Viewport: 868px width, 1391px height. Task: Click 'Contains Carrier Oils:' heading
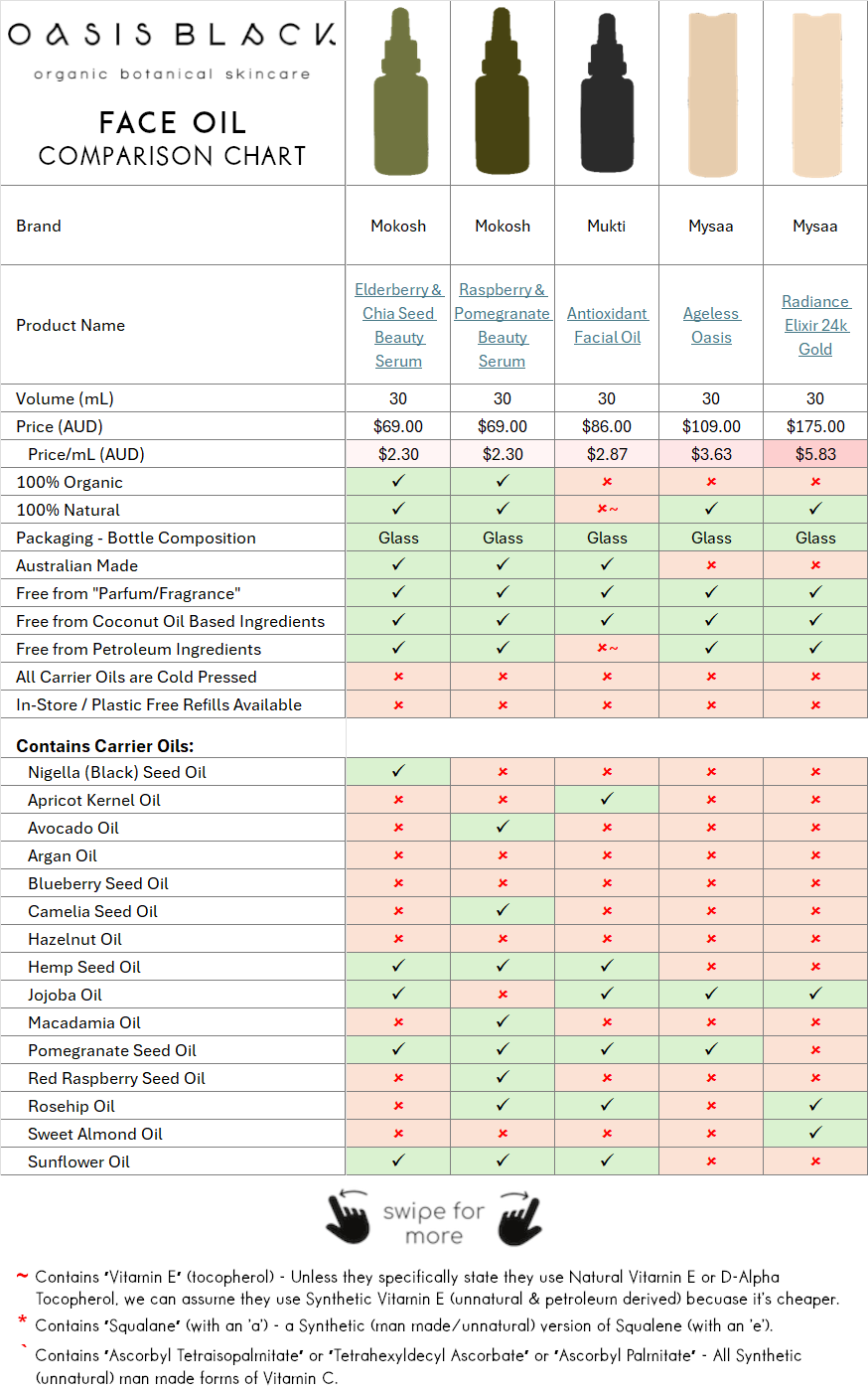click(x=105, y=745)
